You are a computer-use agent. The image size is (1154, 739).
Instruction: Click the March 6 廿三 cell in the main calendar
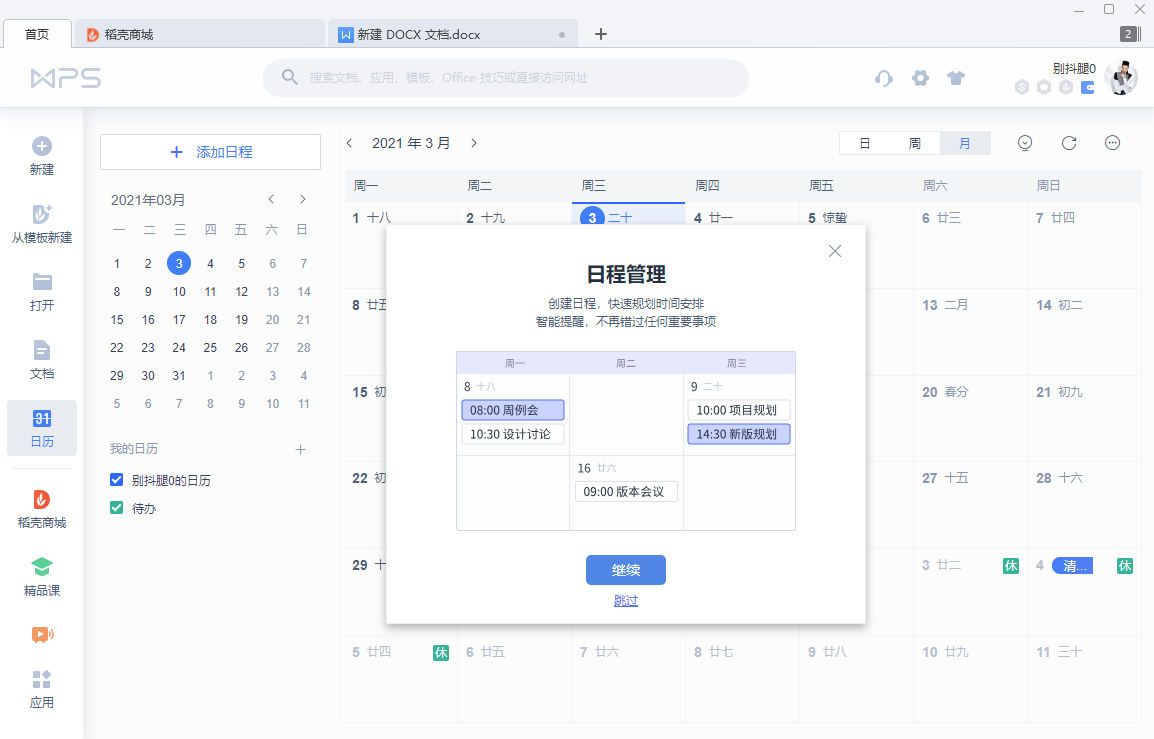970,244
